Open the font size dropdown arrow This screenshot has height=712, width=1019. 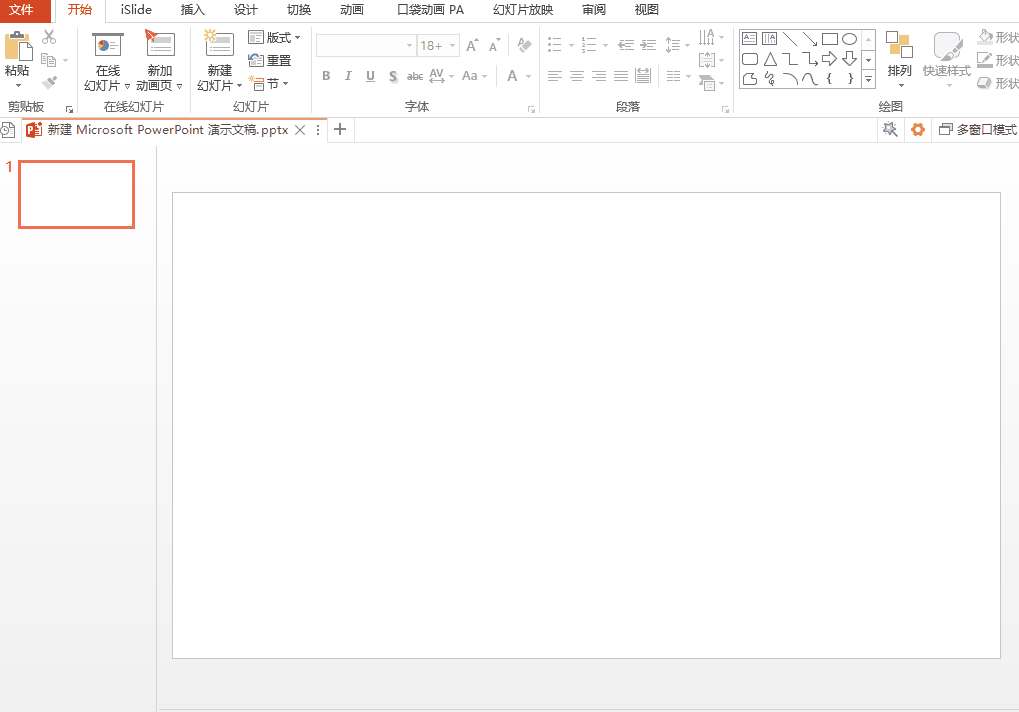[452, 45]
